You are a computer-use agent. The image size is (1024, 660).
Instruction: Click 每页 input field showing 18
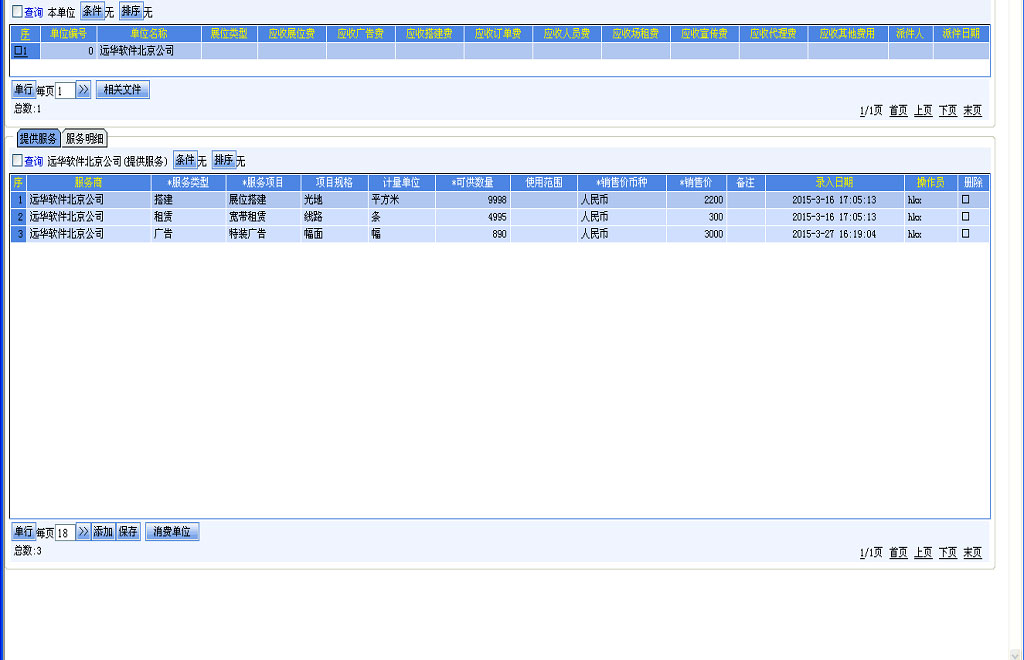click(x=64, y=533)
